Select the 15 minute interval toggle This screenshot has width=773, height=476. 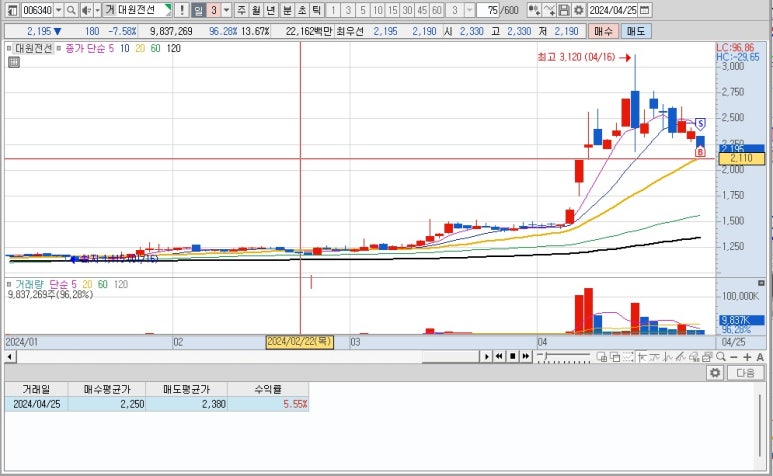click(392, 10)
